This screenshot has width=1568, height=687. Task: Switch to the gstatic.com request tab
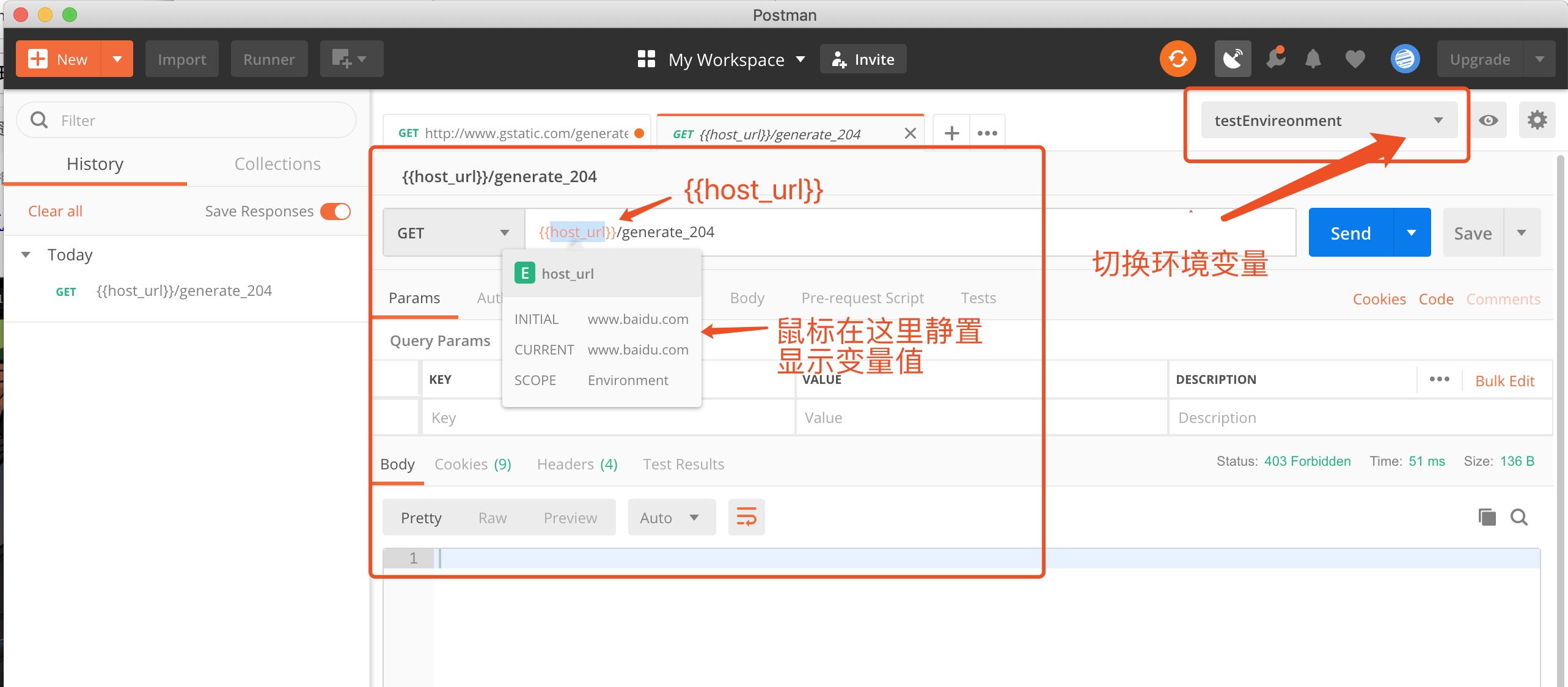click(517, 133)
